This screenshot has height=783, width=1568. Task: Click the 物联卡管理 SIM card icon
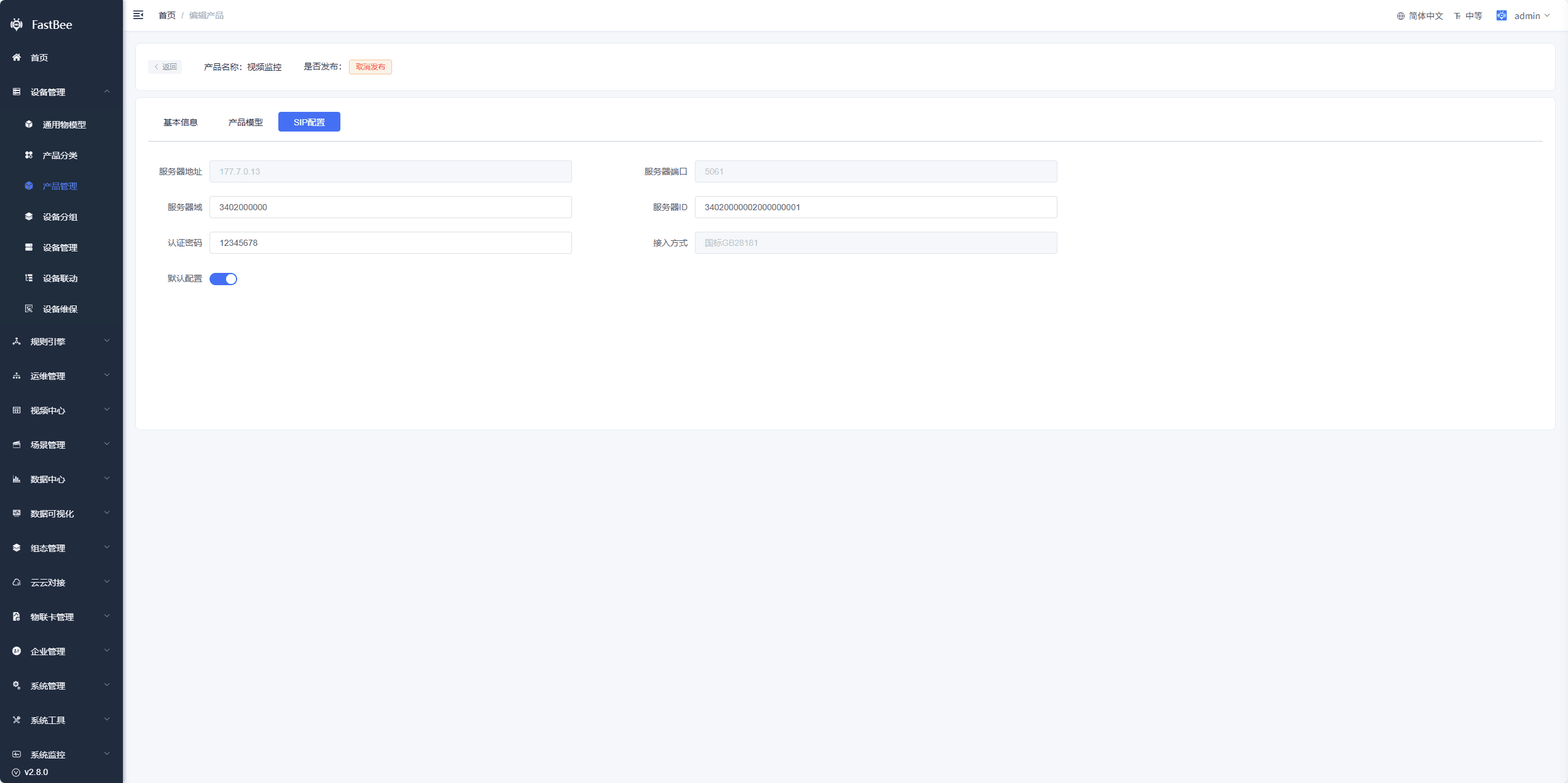click(x=17, y=616)
